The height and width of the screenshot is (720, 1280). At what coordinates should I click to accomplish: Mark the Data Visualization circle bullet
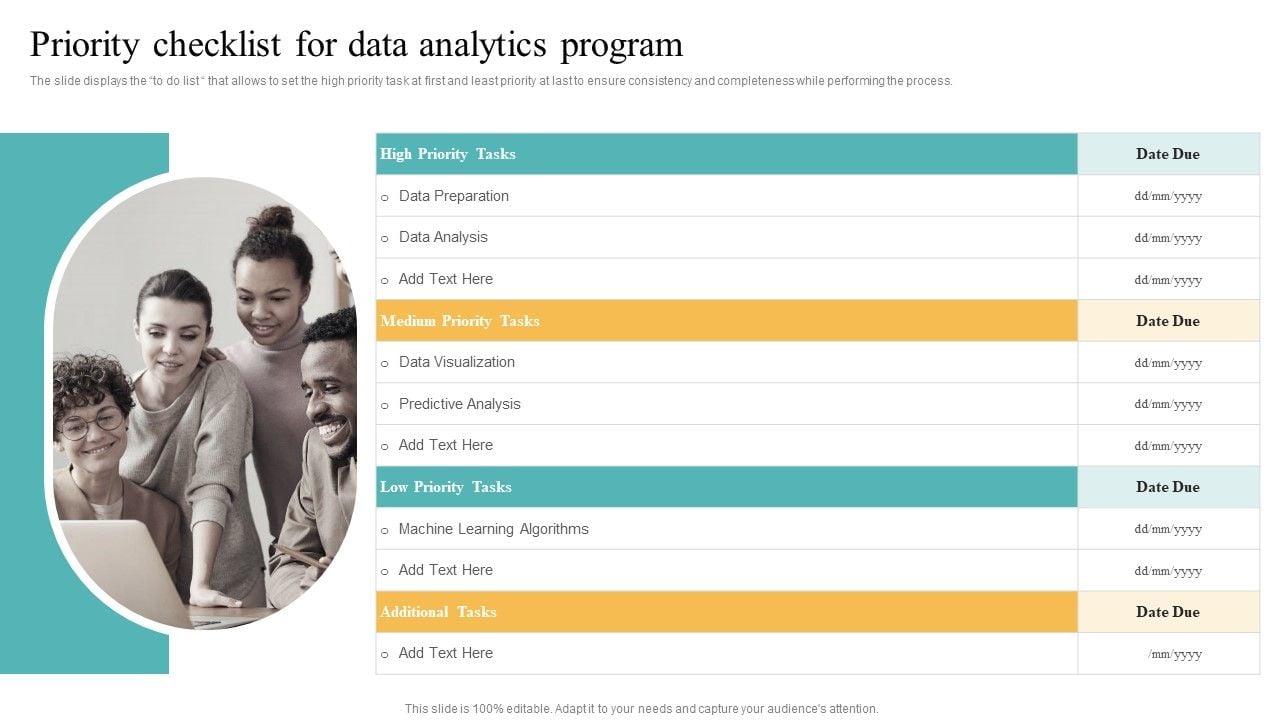tap(385, 364)
